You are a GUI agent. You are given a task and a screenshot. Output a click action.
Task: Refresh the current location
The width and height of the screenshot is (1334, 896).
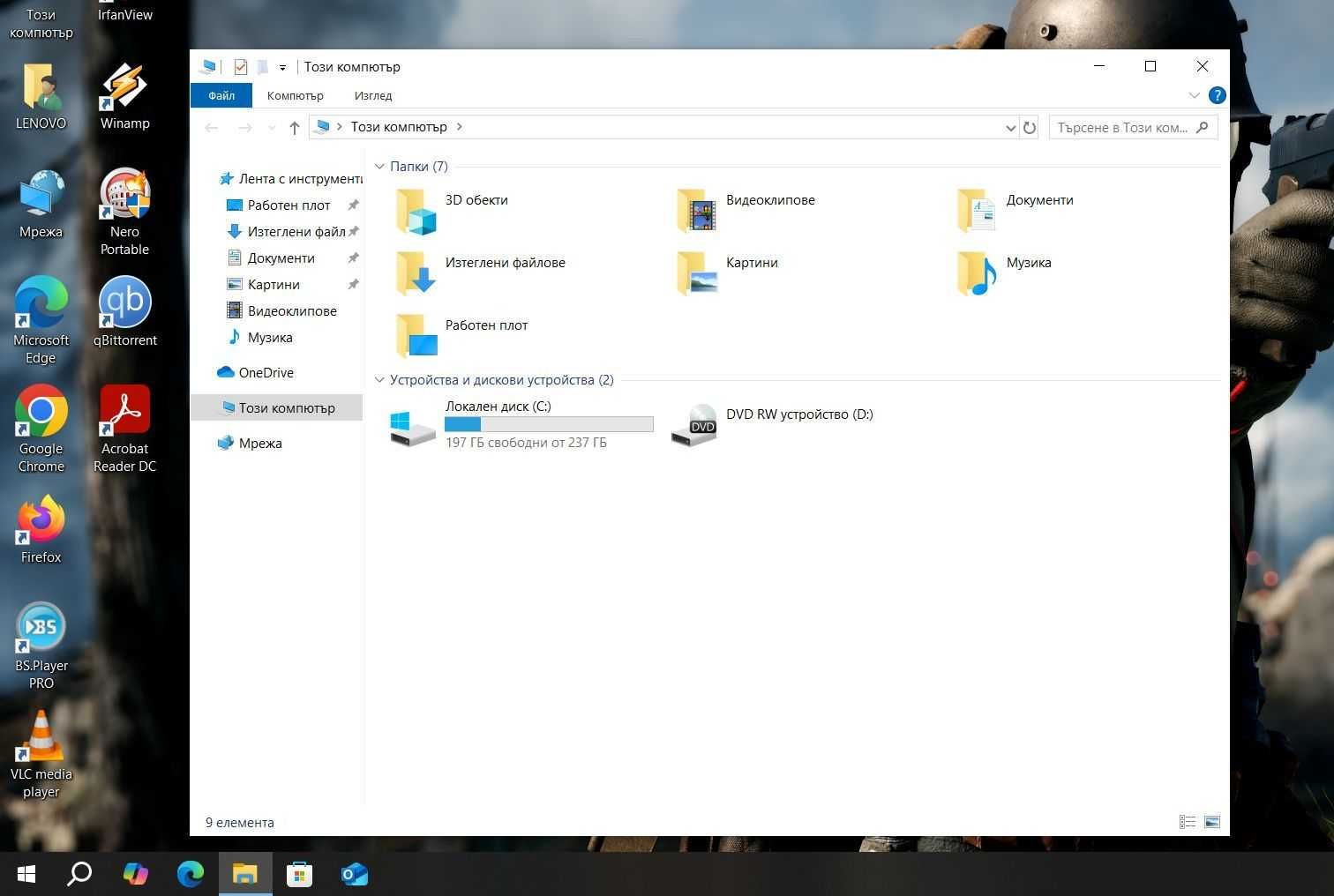(1029, 128)
